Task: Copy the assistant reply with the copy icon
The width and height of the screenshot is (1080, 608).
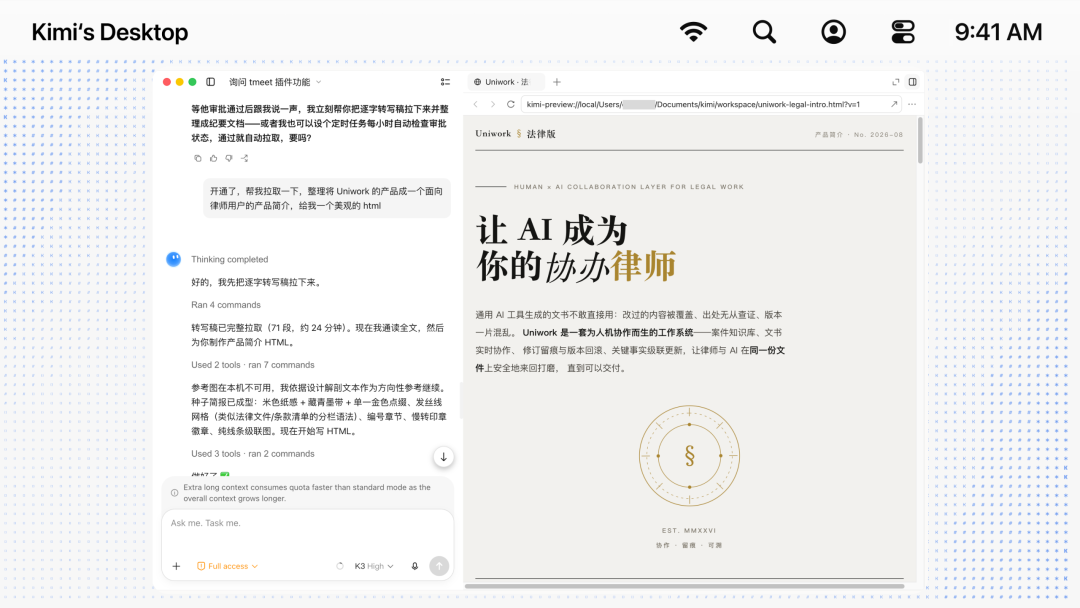Action: point(198,158)
